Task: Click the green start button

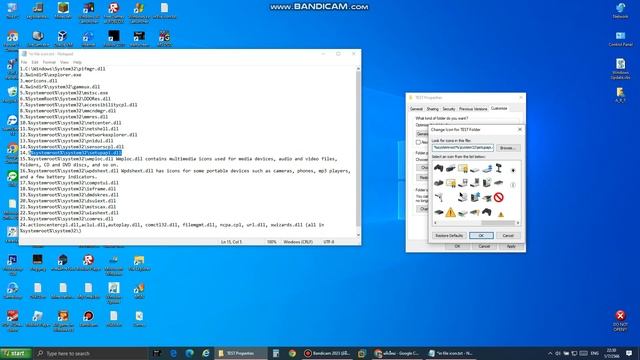Action: [16, 353]
